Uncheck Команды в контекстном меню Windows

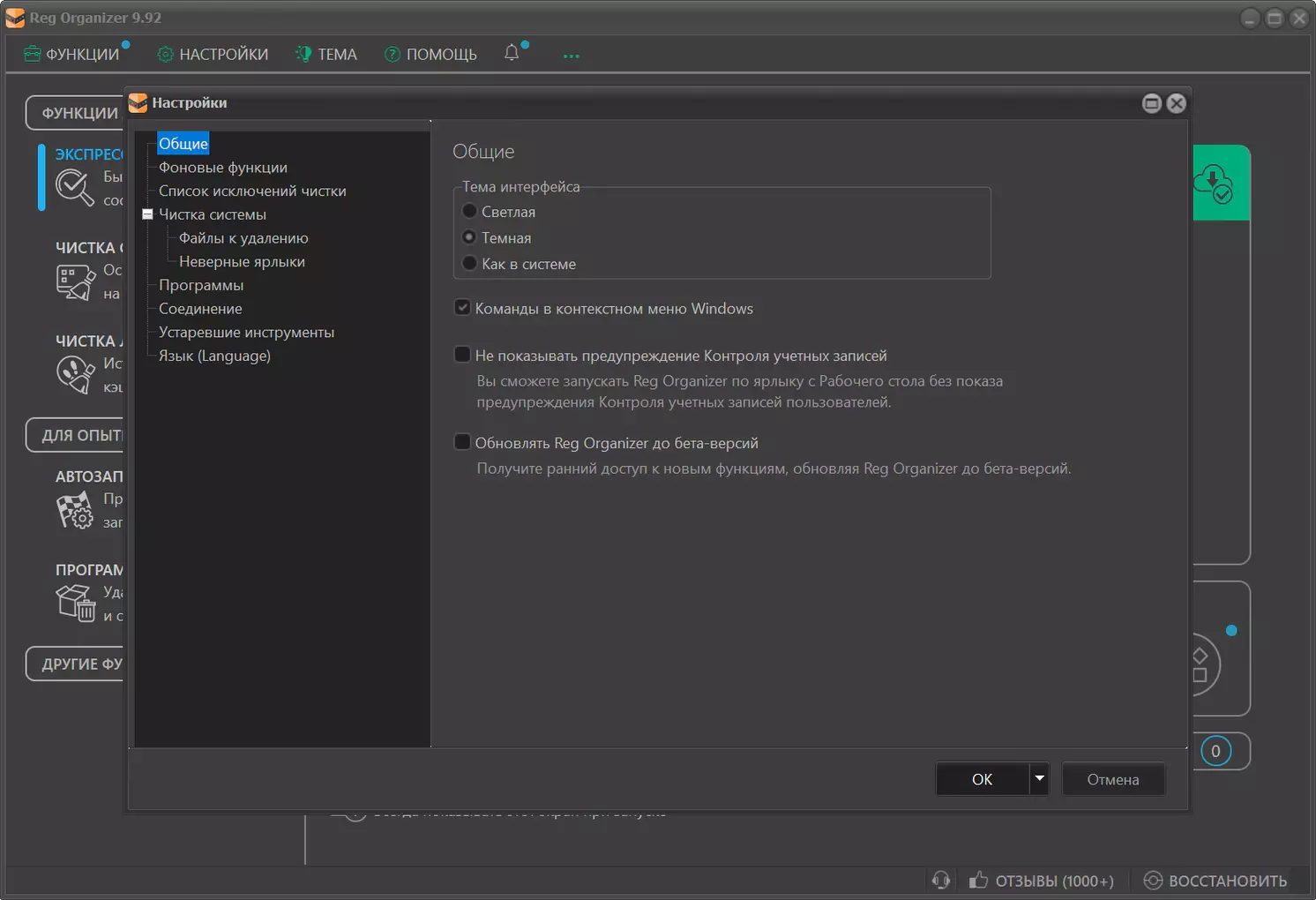[462, 308]
